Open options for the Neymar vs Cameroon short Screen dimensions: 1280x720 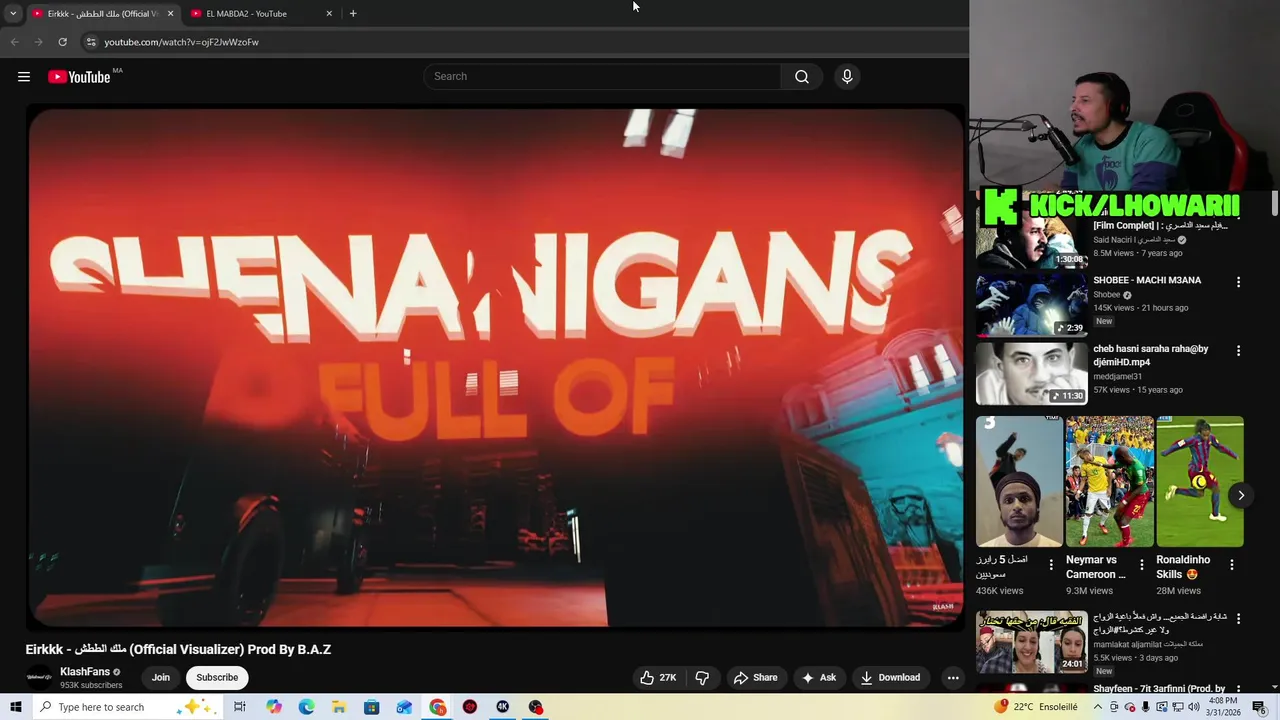1141,565
